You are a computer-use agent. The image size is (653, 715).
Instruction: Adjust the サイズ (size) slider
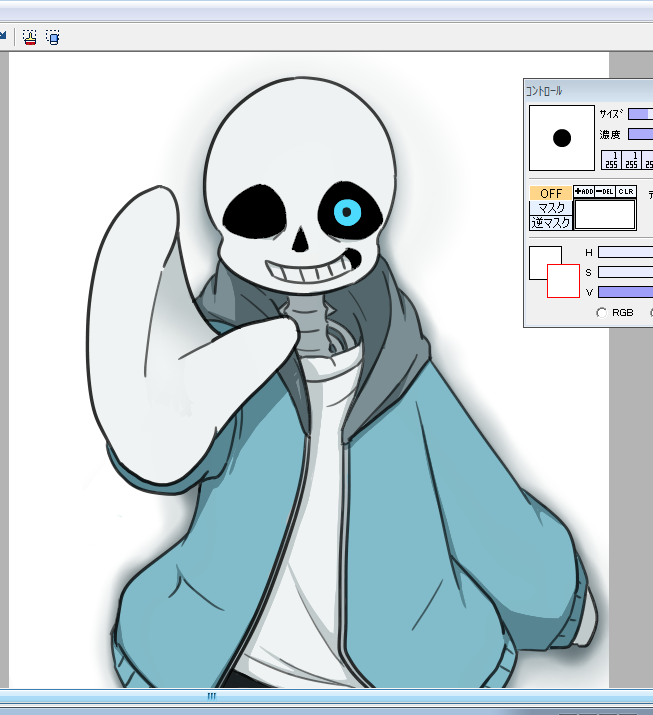[x=640, y=114]
